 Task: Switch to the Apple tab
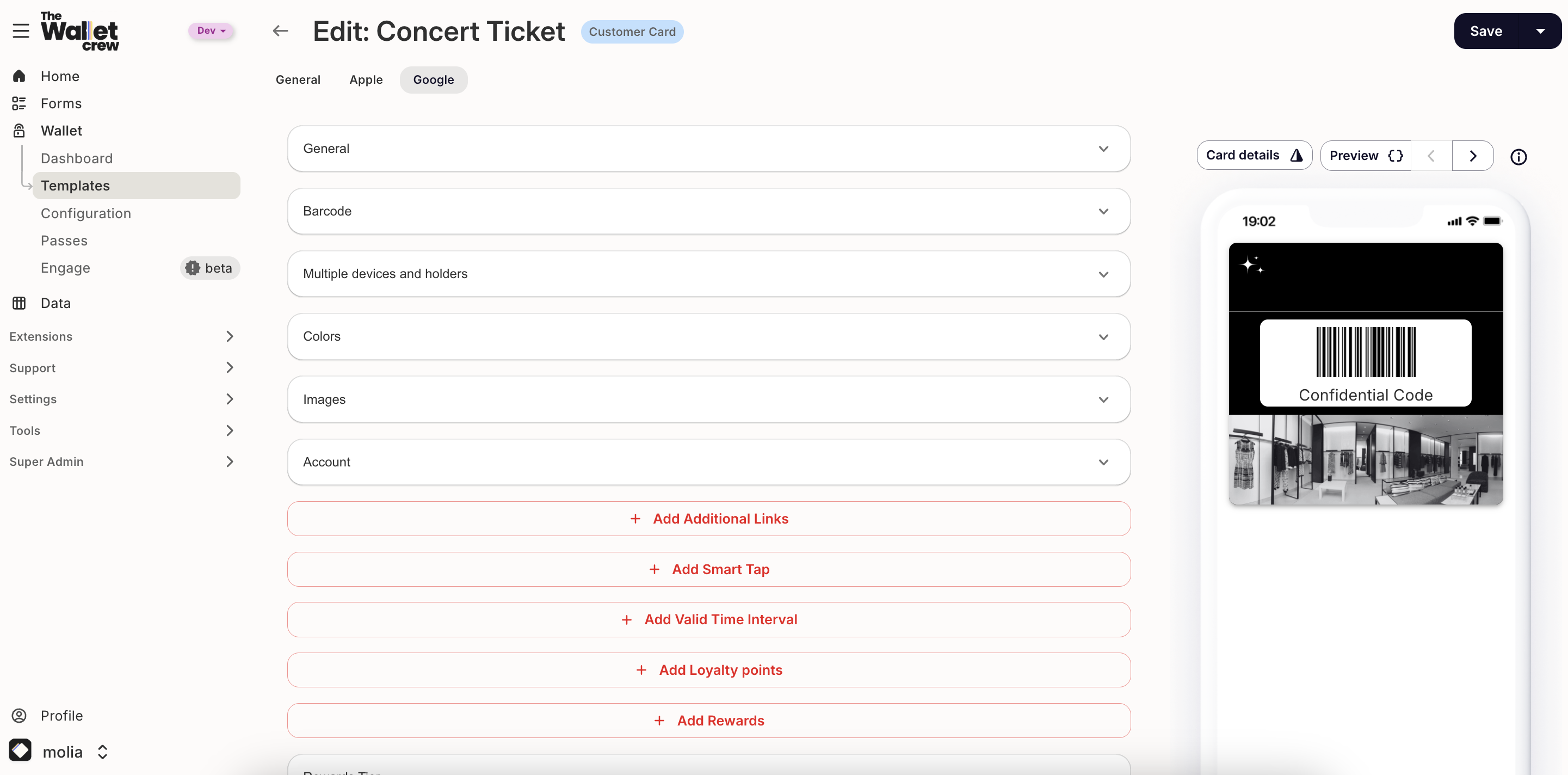click(366, 80)
